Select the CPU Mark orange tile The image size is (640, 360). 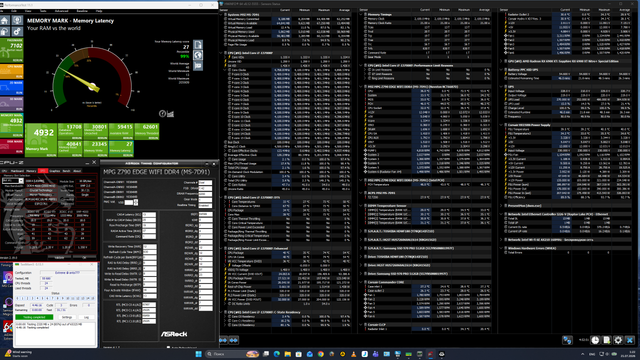11,71
